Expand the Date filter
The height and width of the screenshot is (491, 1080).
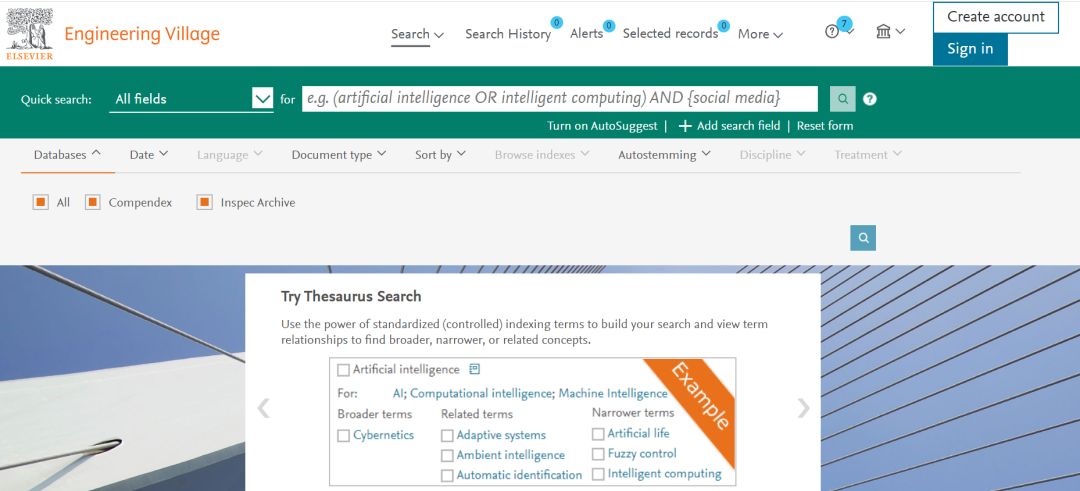[x=149, y=155]
